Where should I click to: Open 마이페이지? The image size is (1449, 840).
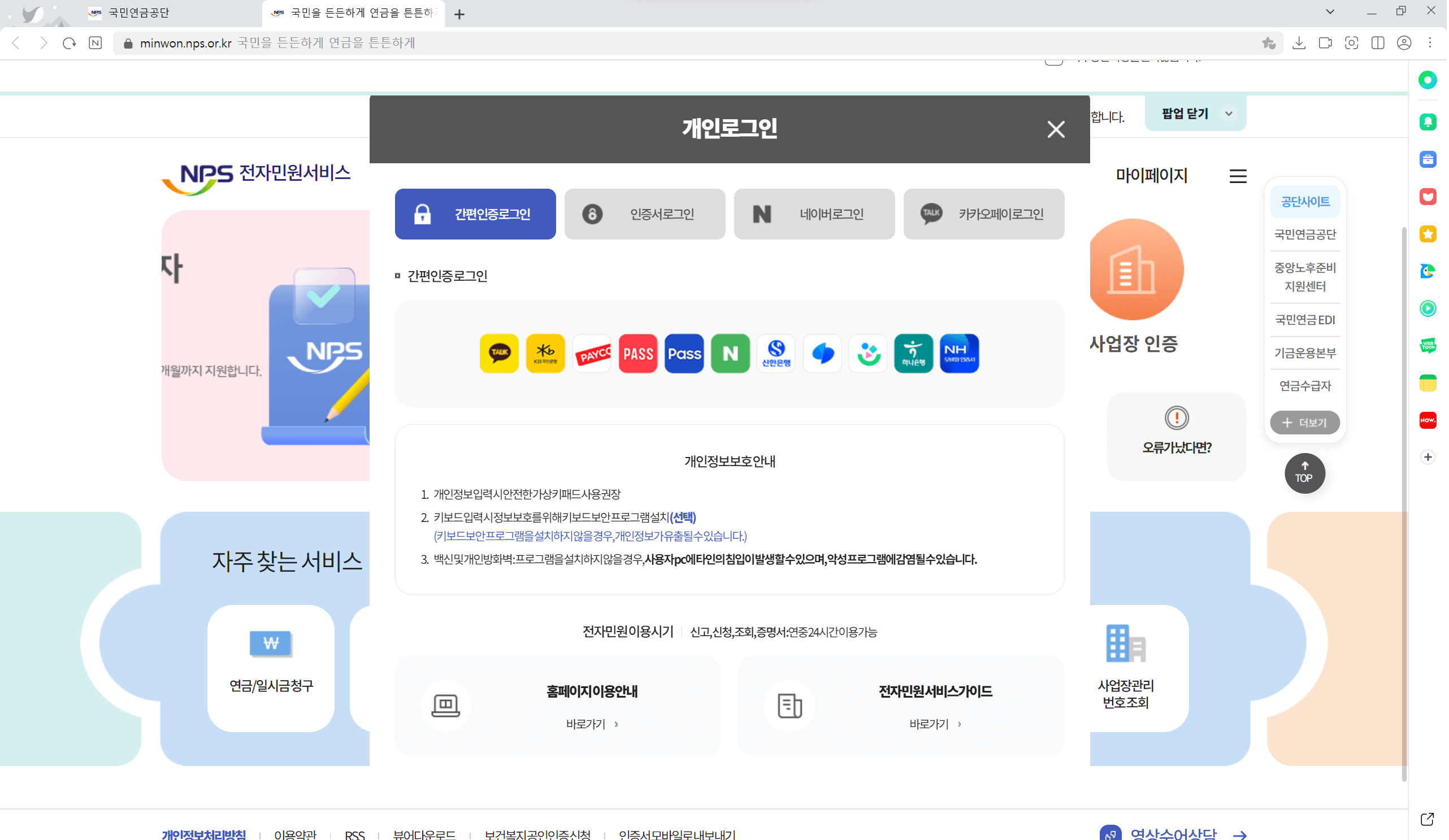1151,175
